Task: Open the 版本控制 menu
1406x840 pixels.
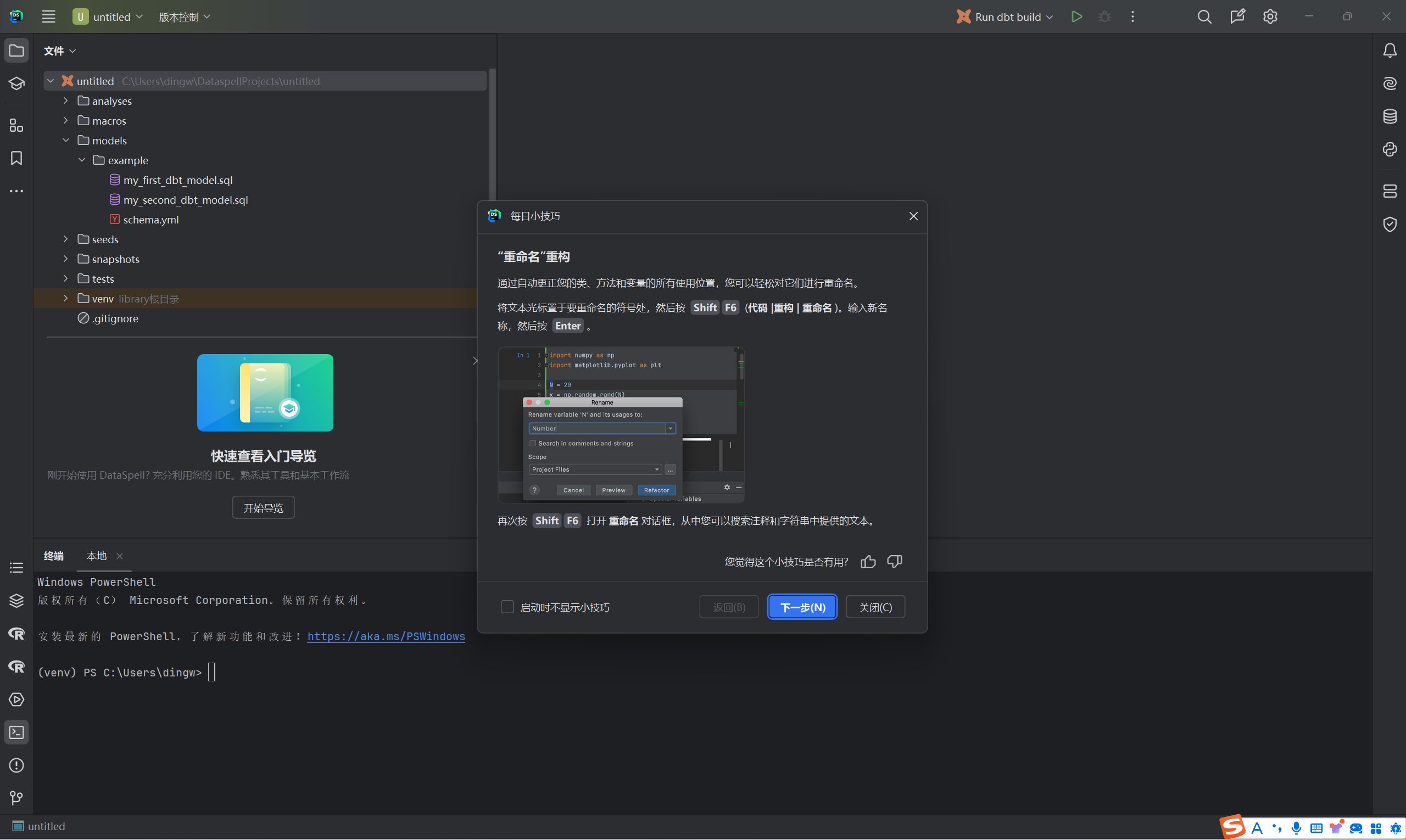Action: (184, 17)
